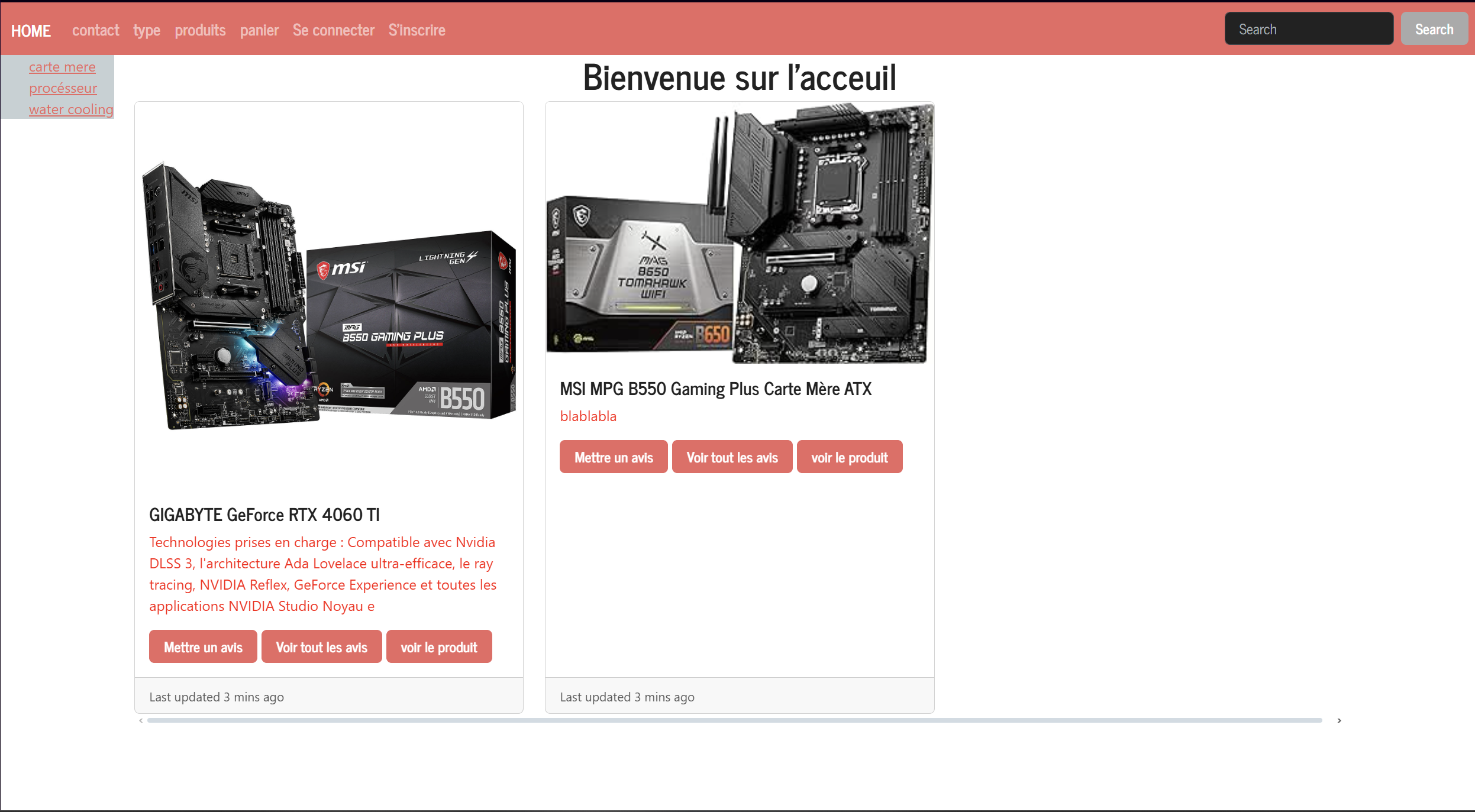The width and height of the screenshot is (1475, 812).
Task: Click the MSI MPG B550 Gaming Plus title
Action: pyautogui.click(x=715, y=389)
